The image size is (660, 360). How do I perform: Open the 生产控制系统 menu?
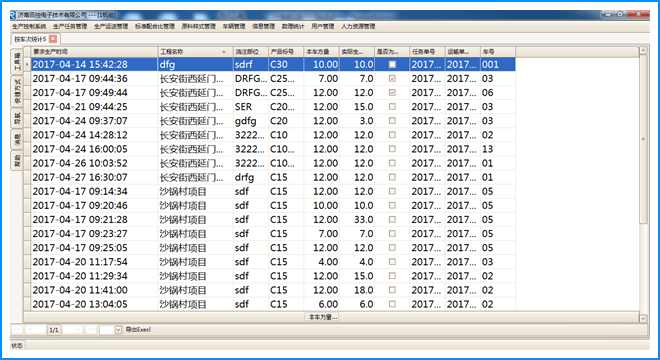pyautogui.click(x=29, y=26)
